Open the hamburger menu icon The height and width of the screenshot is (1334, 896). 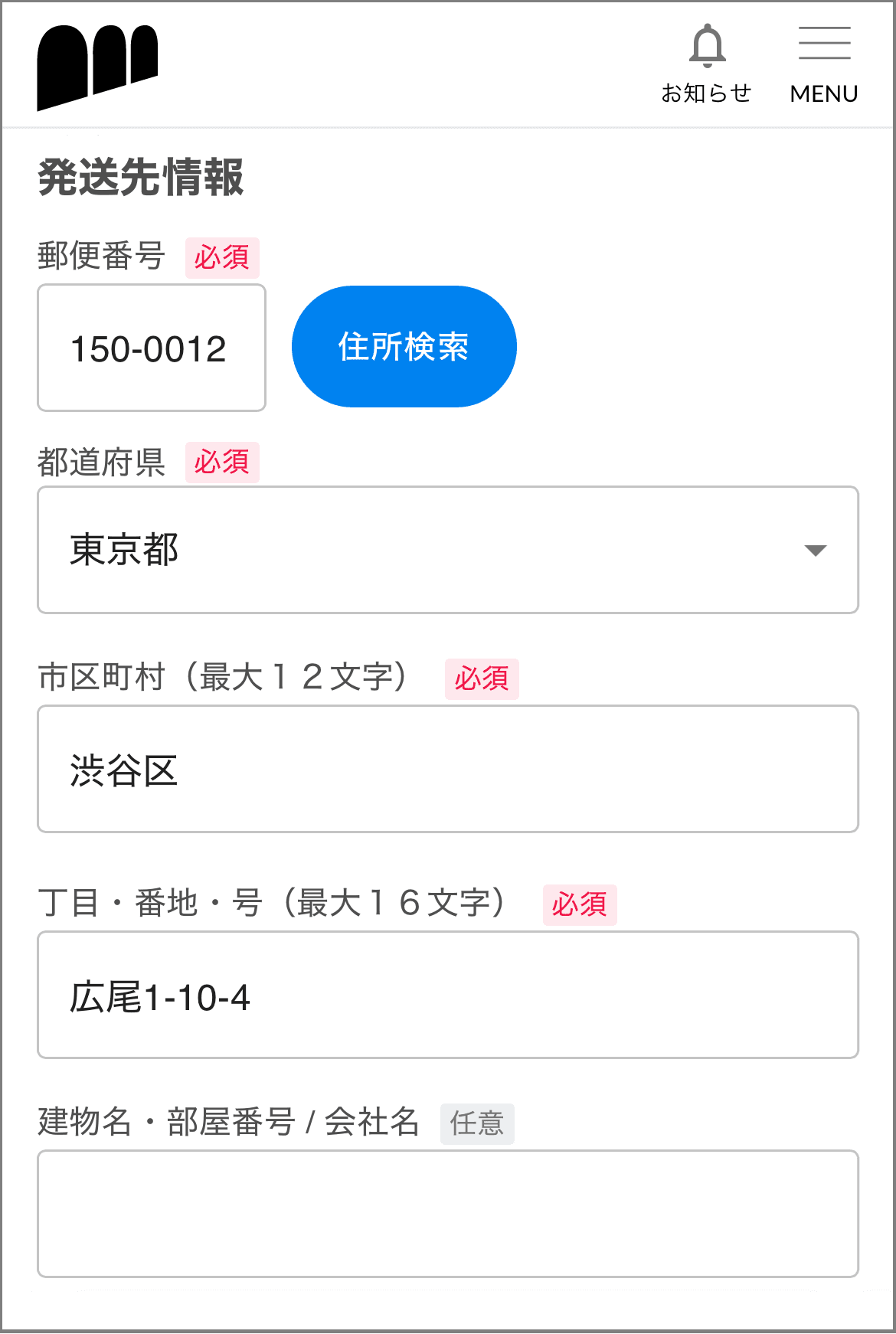pos(824,43)
